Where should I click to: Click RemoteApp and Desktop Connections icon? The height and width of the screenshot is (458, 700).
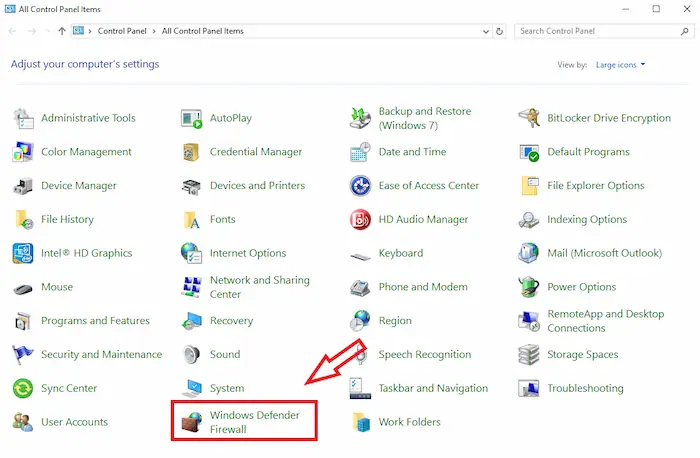529,321
